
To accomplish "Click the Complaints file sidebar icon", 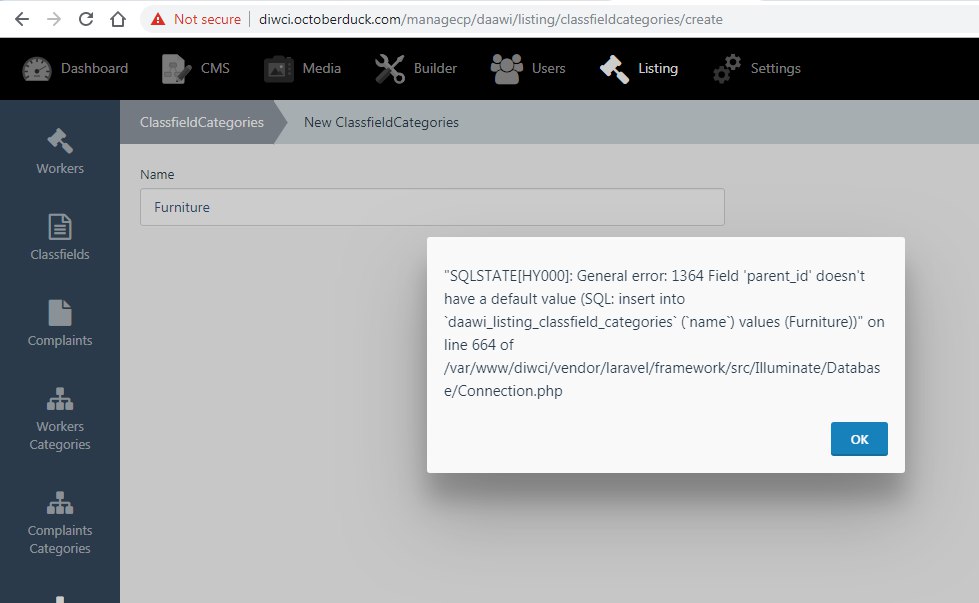I will [60, 313].
